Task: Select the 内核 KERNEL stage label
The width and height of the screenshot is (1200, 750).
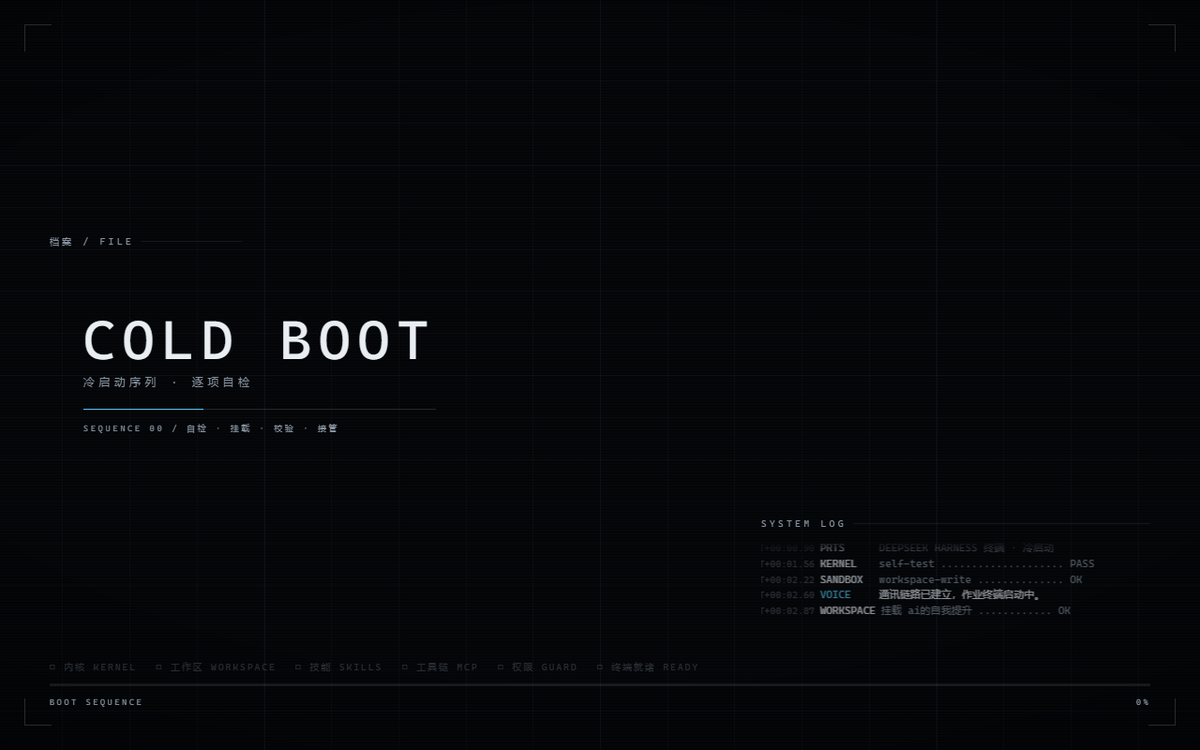Action: tap(99, 667)
